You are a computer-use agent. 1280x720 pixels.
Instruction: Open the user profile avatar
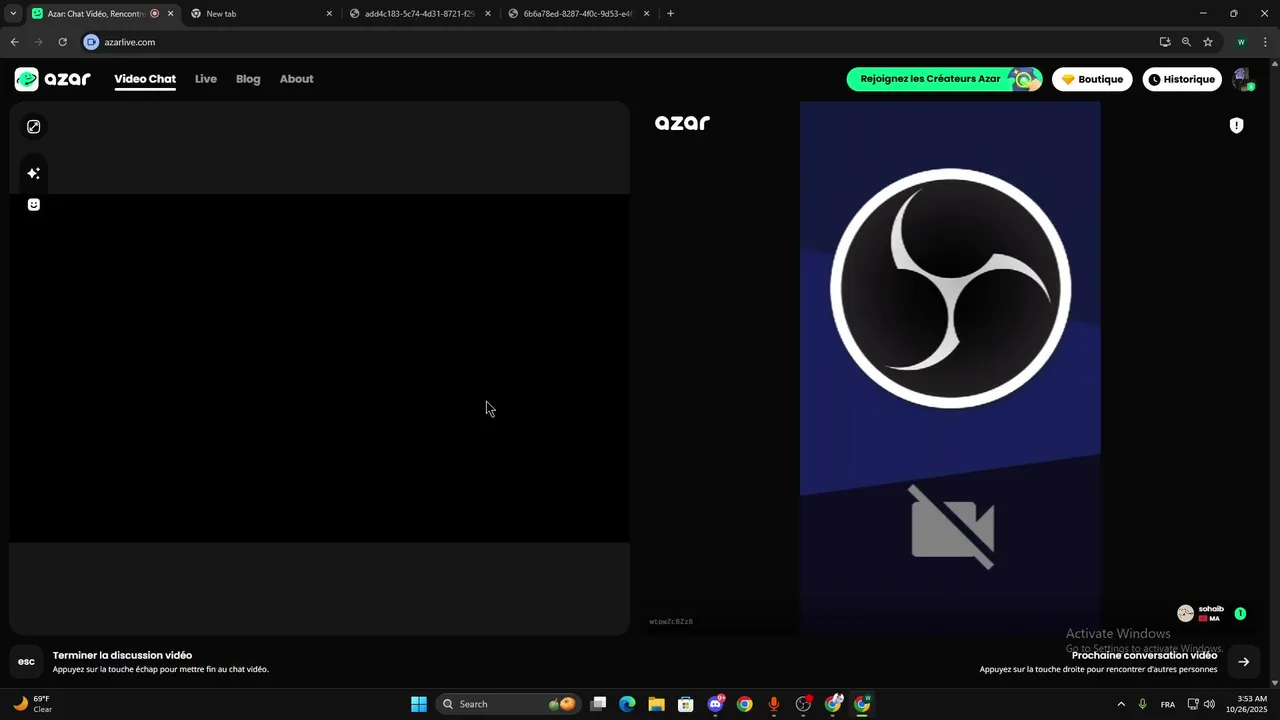pos(1242,79)
